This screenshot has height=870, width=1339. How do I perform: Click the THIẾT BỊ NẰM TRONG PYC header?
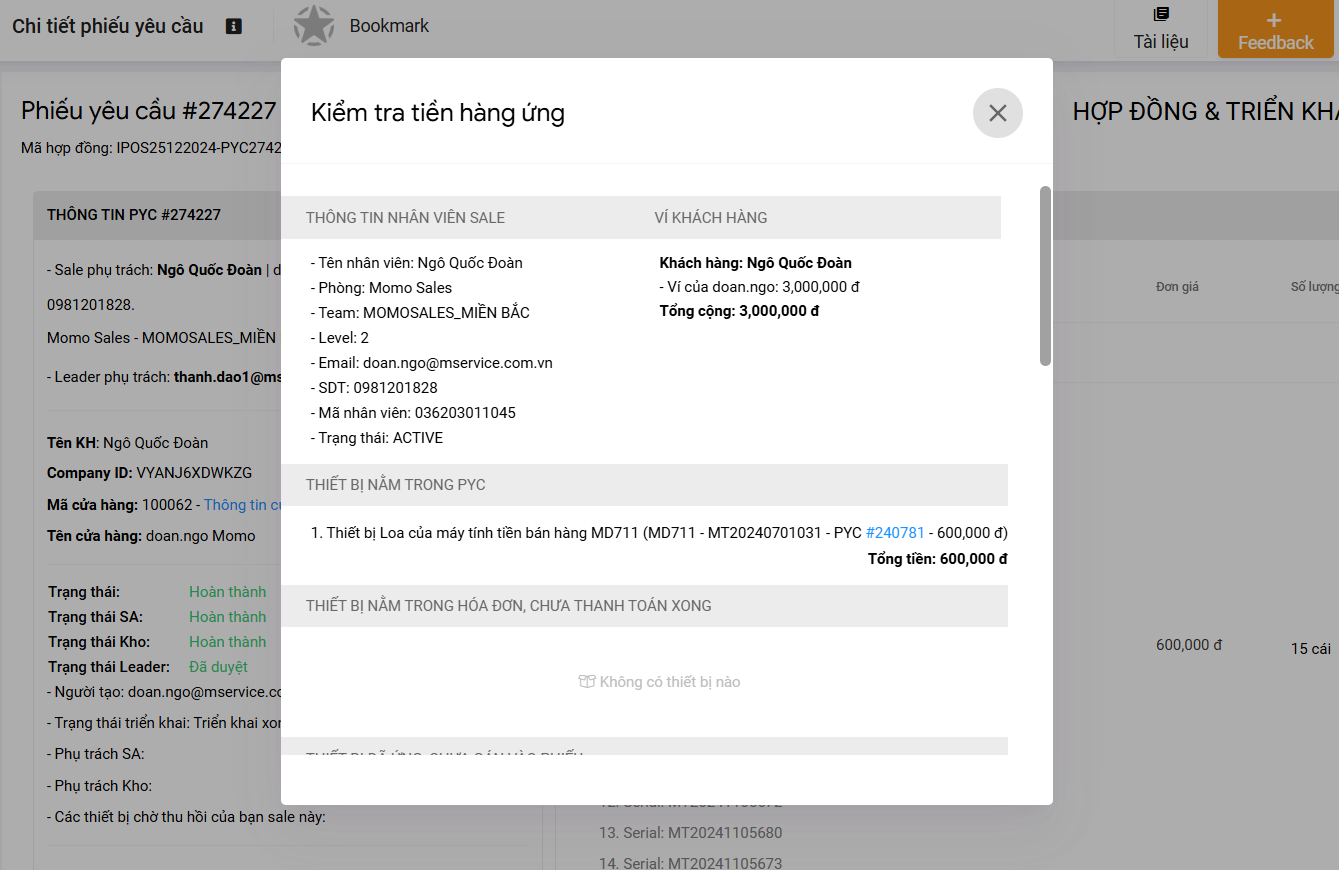coord(396,485)
